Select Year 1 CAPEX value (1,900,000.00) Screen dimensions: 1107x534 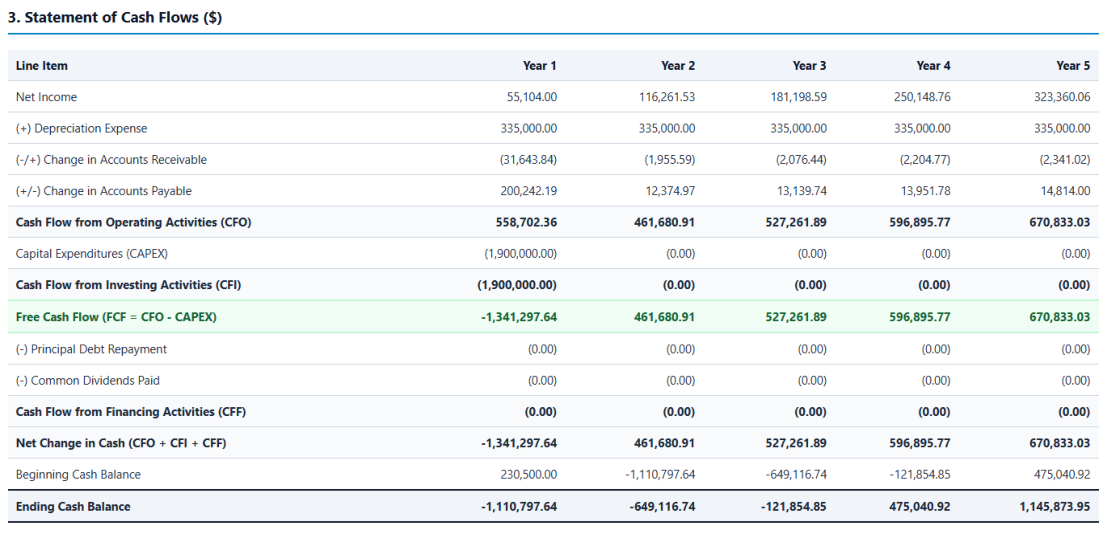pyautogui.click(x=520, y=254)
